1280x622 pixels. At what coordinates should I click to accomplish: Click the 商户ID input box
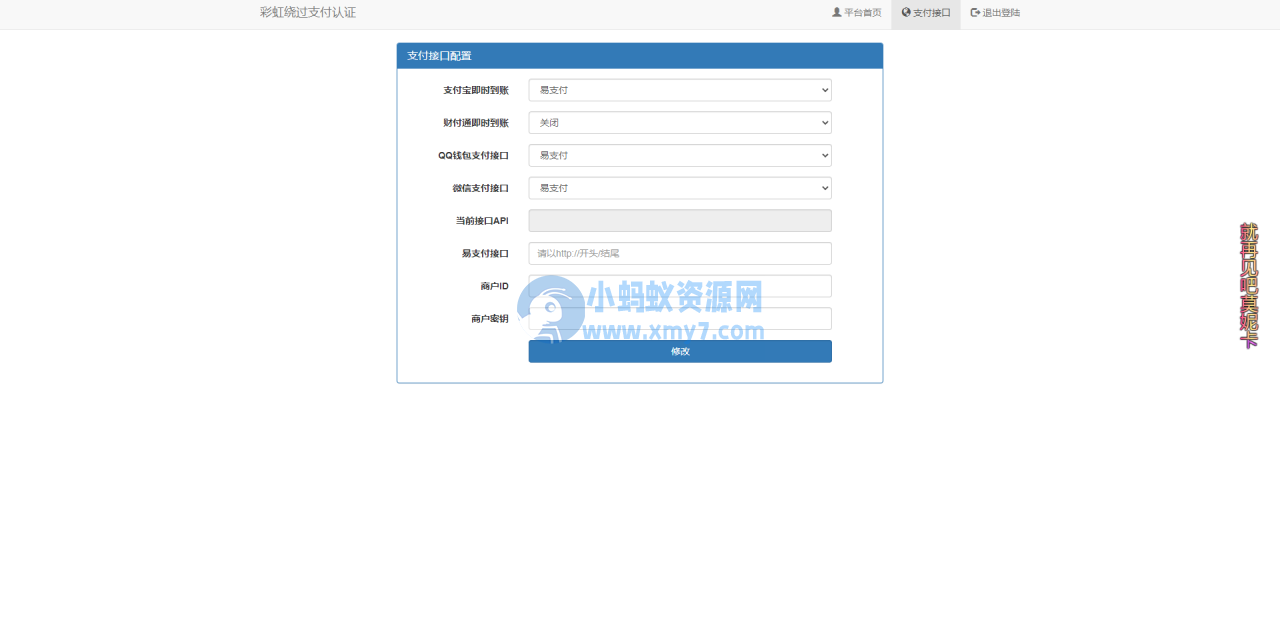(x=680, y=286)
